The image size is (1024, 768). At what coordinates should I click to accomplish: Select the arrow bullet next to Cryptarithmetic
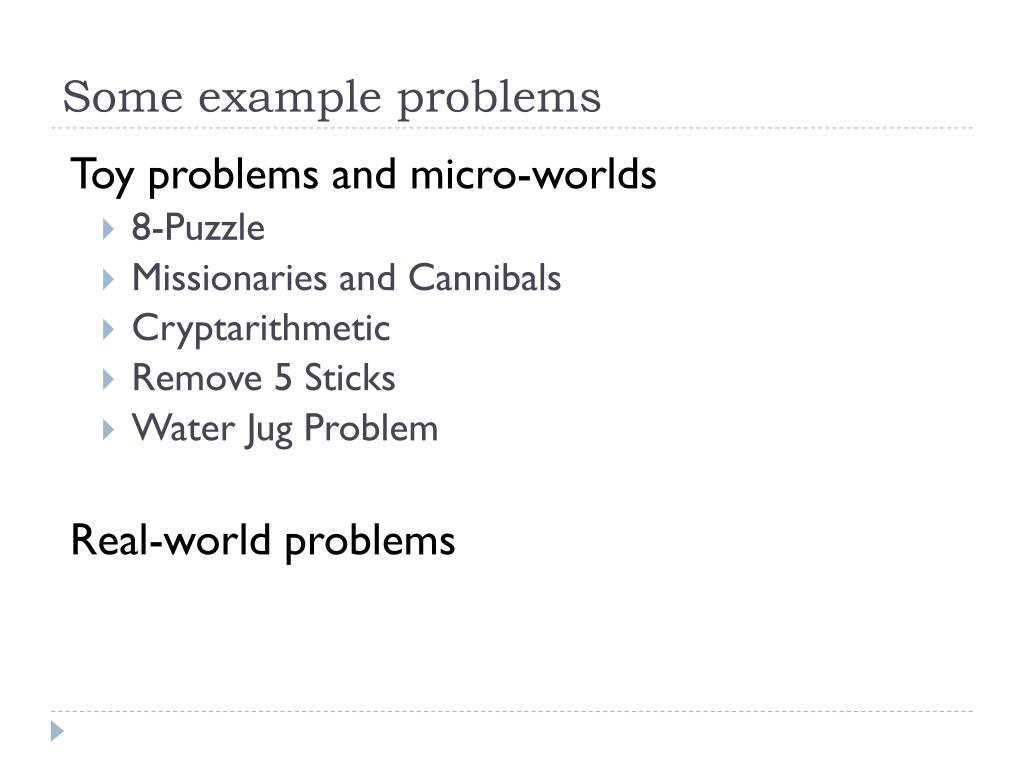click(109, 329)
